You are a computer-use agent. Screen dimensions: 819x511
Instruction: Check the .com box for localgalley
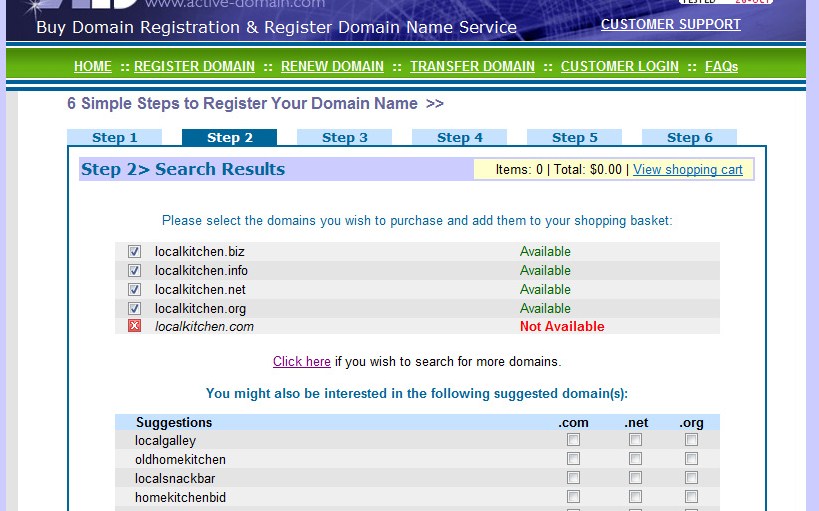[x=573, y=440]
